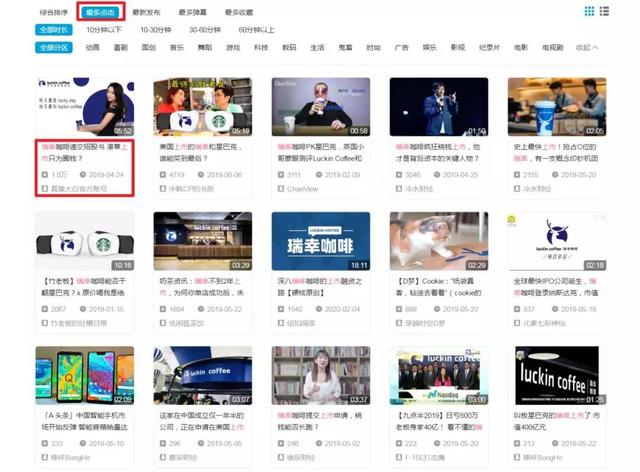The height and width of the screenshot is (472, 640).
Task: Click the play count icon beside 4719
Action: click(x=163, y=174)
